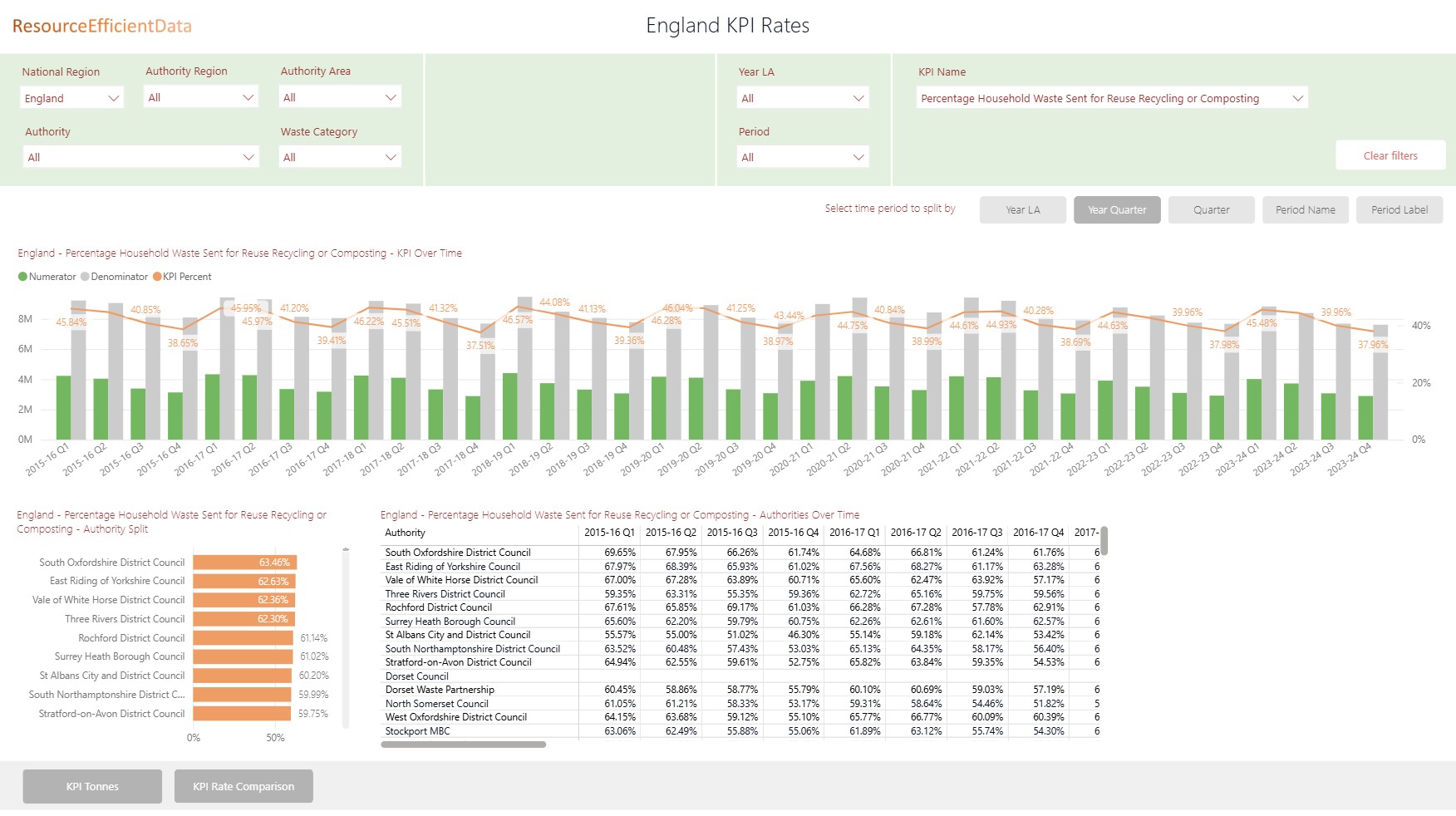Sort table by the Authority column header
This screenshot has height=816, width=1456.
coord(406,533)
